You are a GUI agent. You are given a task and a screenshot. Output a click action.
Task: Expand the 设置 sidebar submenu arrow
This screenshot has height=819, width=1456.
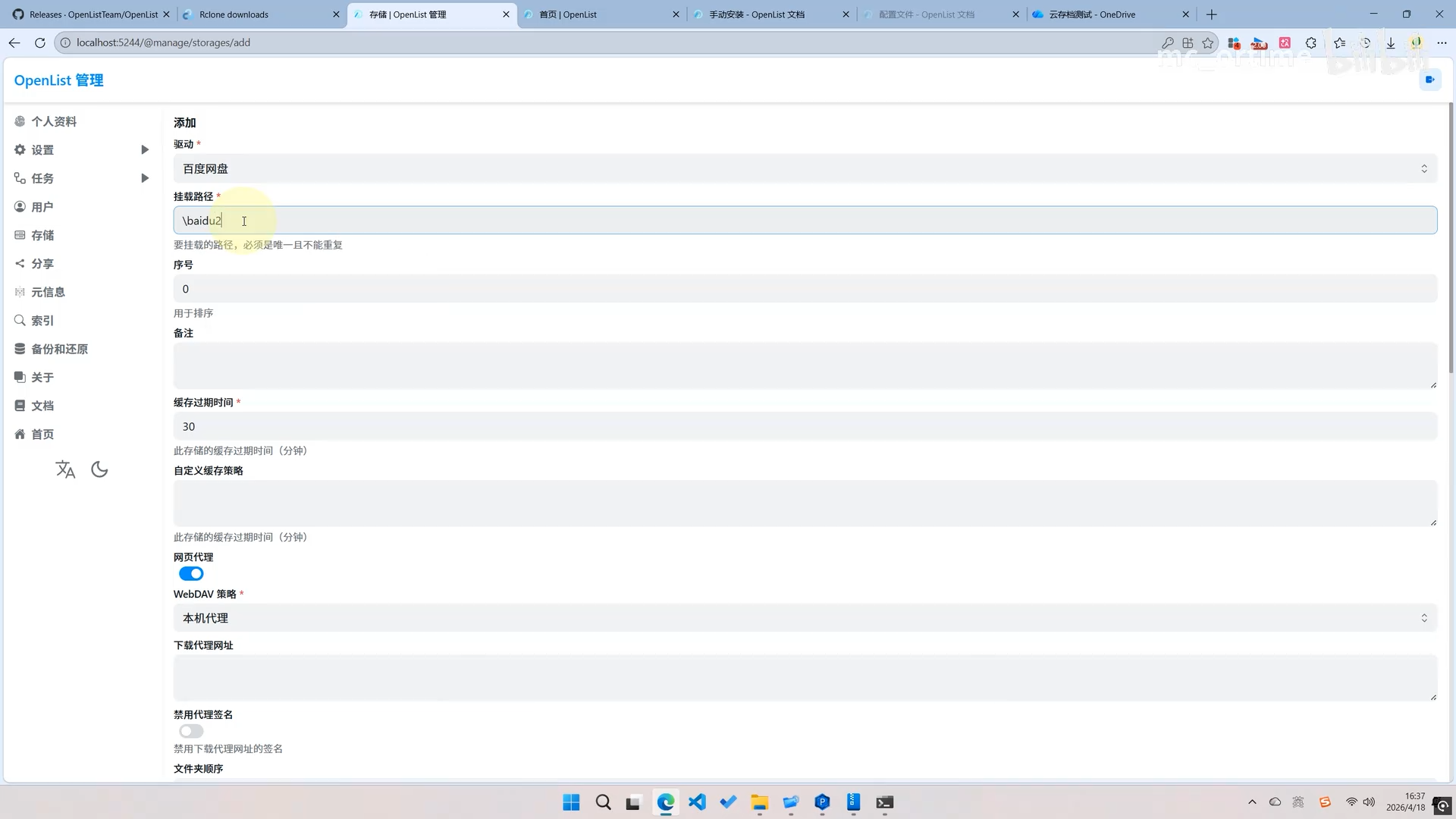tap(145, 150)
